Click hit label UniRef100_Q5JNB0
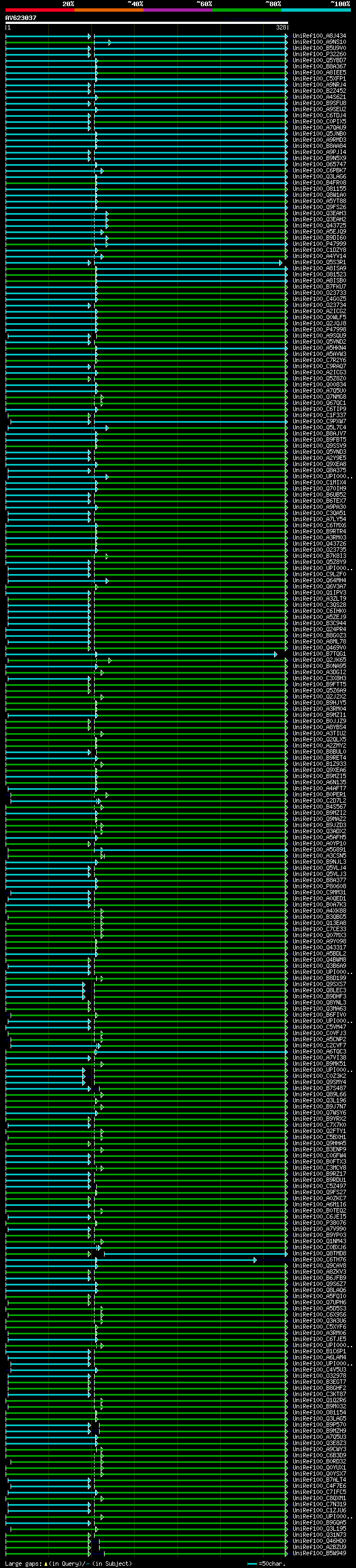The width and height of the screenshot is (356, 1568). click(x=319, y=134)
